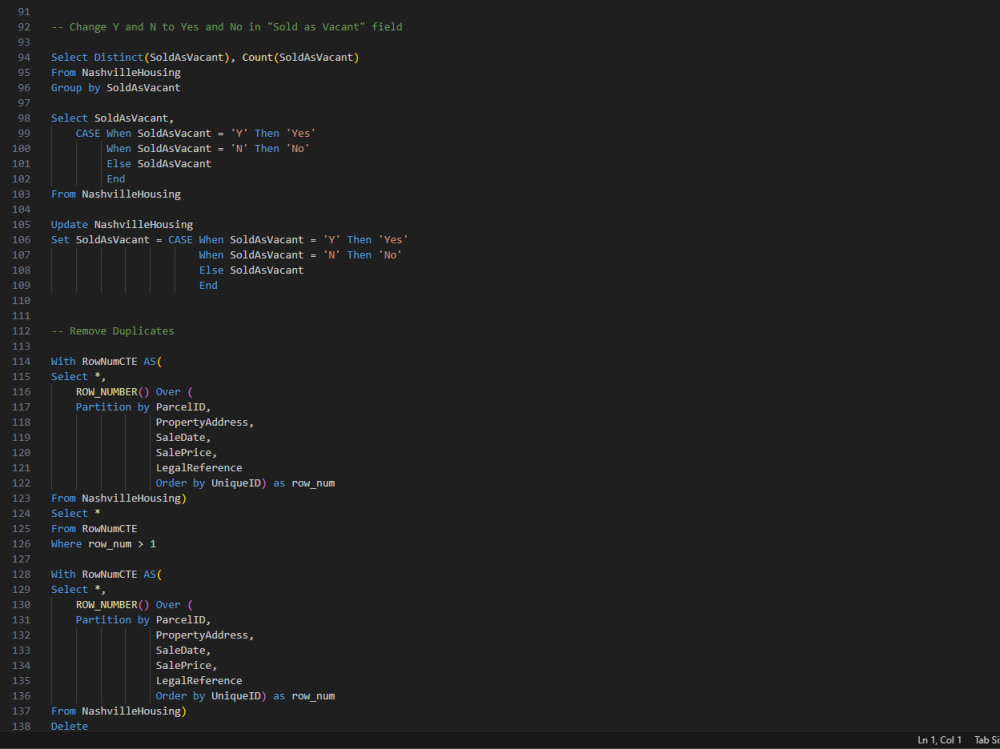Click 'row_num' alias on line 122
The height and width of the screenshot is (749, 1000).
point(313,483)
